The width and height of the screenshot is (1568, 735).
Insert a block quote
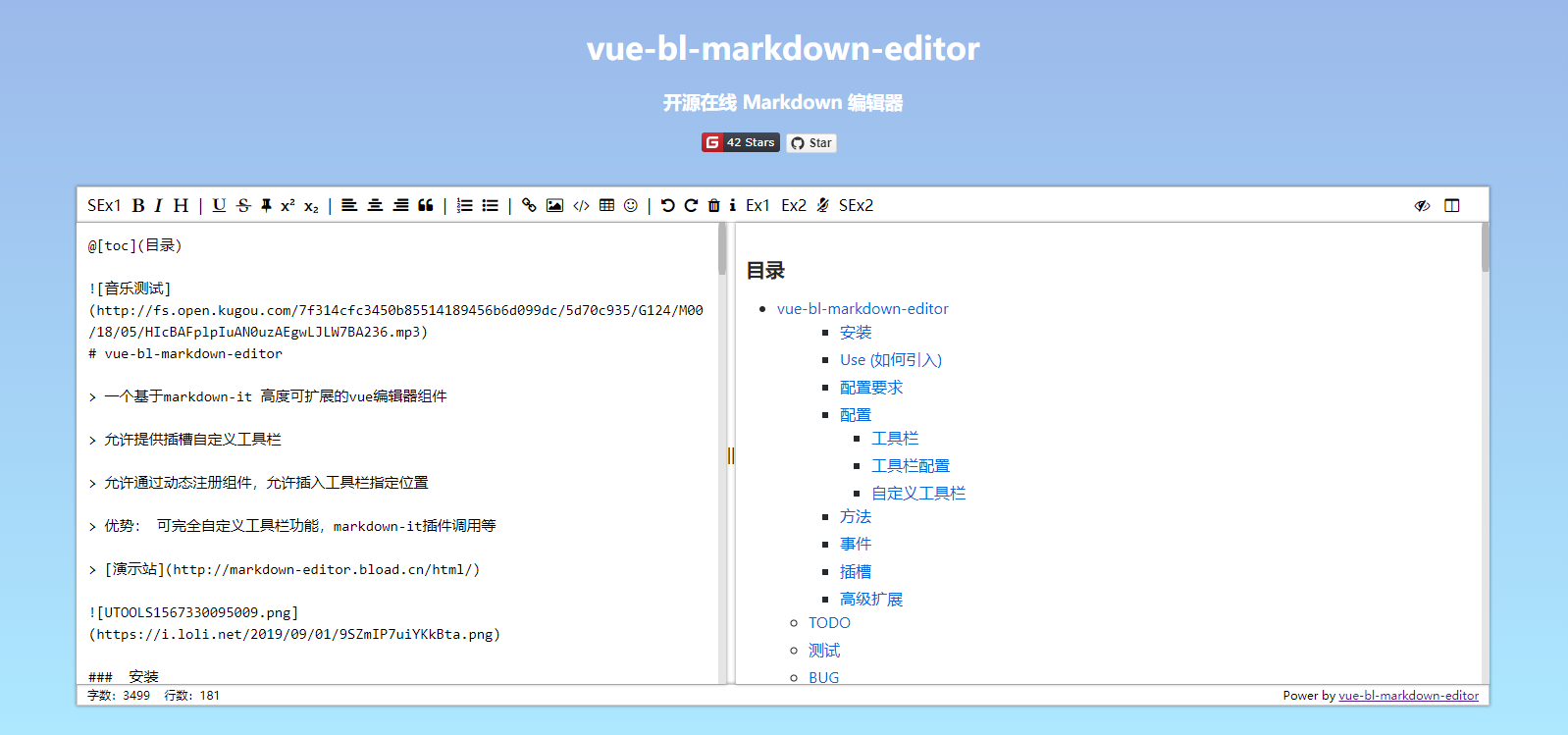426,205
